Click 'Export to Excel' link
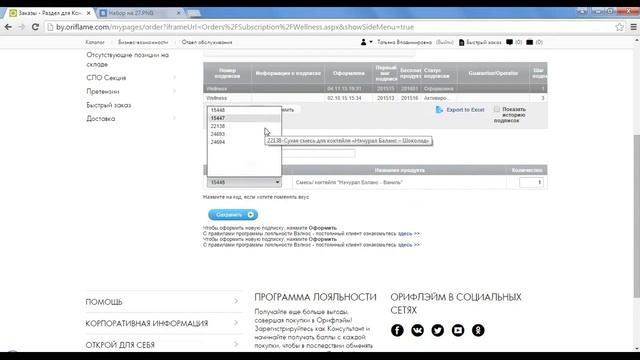Image resolution: width=640 pixels, height=360 pixels. tap(465, 110)
